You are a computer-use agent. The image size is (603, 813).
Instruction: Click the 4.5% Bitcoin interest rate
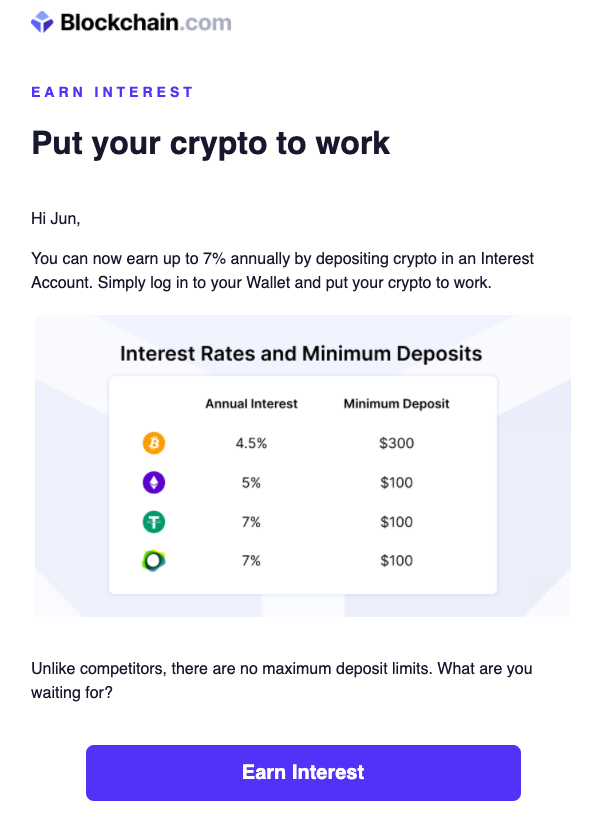click(251, 443)
